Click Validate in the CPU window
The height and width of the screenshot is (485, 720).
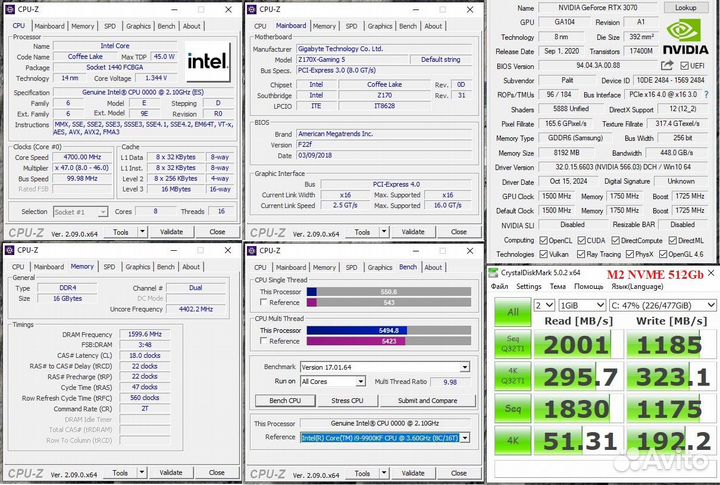coord(171,232)
